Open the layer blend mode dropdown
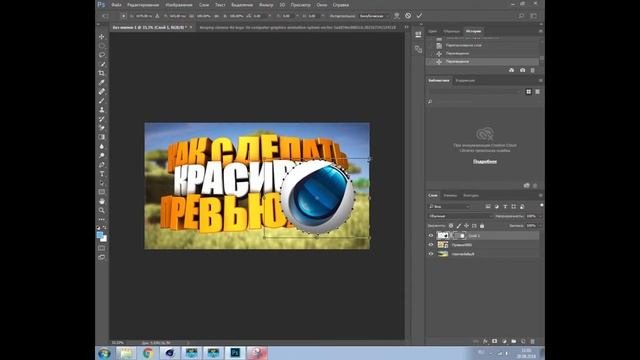The width and height of the screenshot is (640, 360). (460, 216)
